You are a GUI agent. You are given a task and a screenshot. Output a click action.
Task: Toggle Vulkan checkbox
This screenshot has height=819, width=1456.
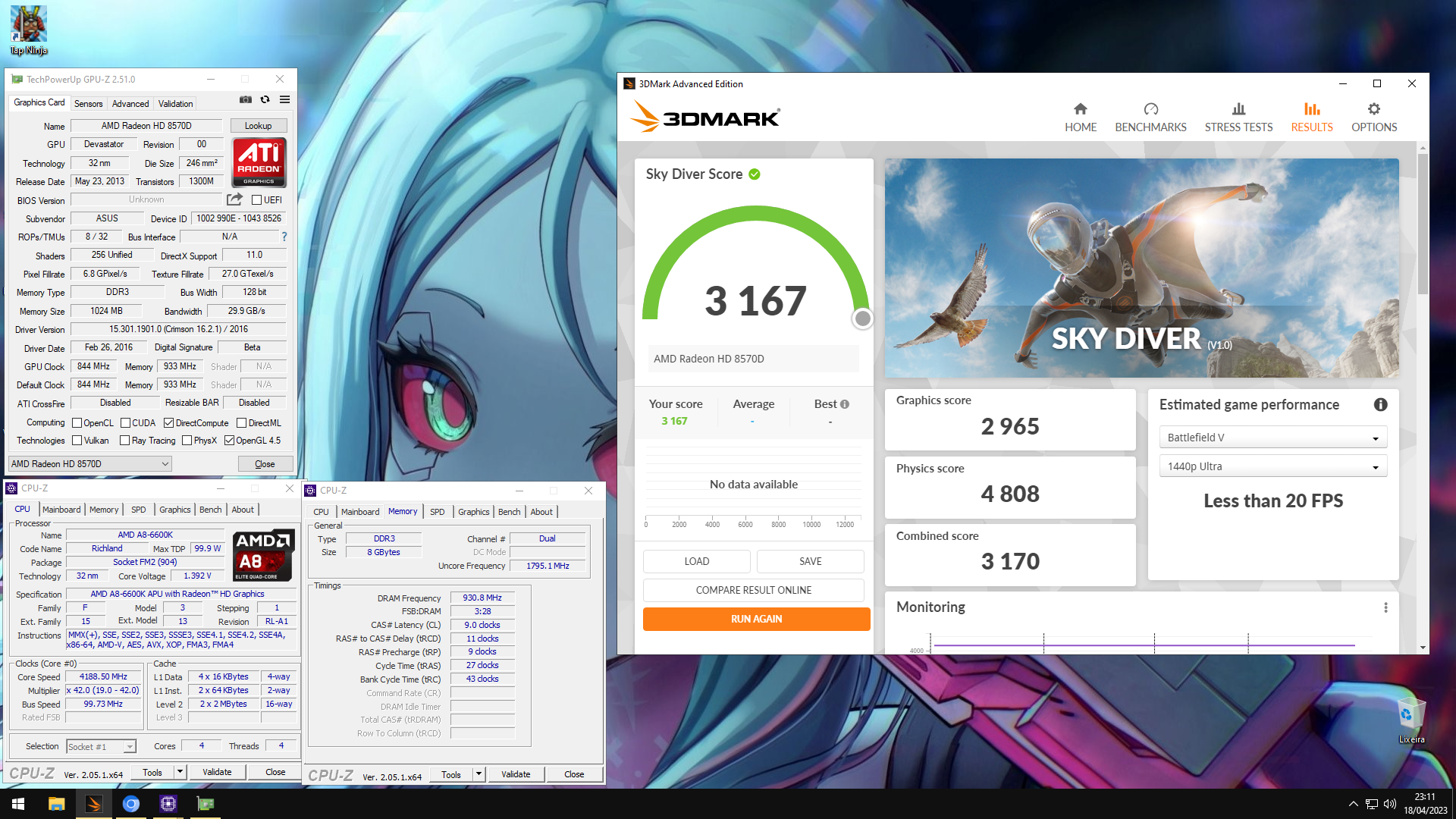click(x=77, y=441)
